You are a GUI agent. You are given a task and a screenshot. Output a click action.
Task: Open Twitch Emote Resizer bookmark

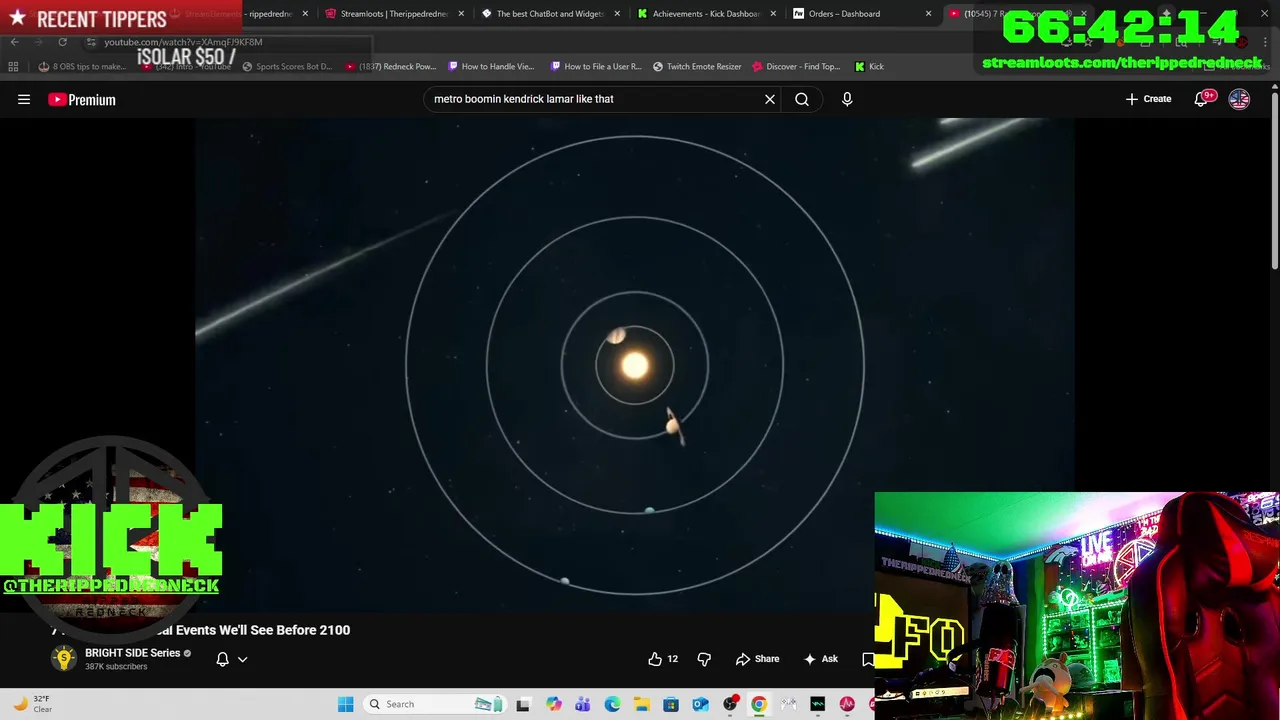click(x=697, y=67)
